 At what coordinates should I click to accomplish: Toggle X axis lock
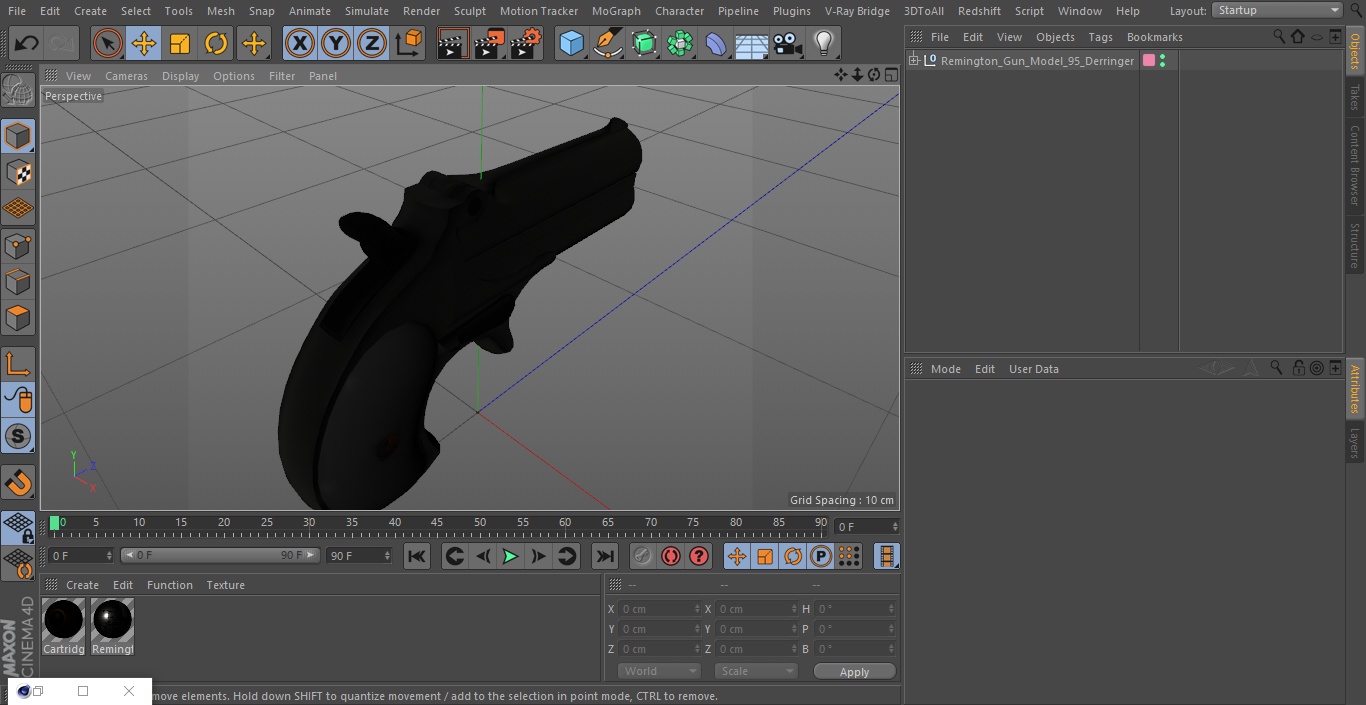300,44
